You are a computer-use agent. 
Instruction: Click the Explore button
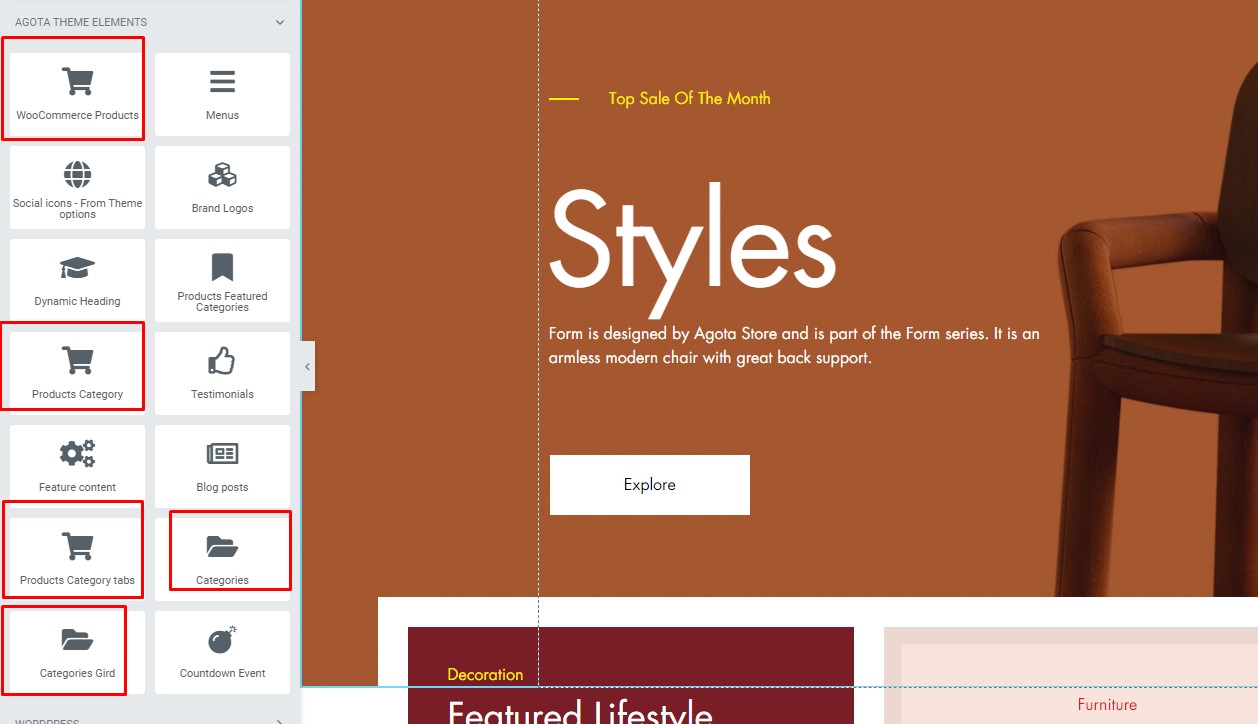point(649,485)
